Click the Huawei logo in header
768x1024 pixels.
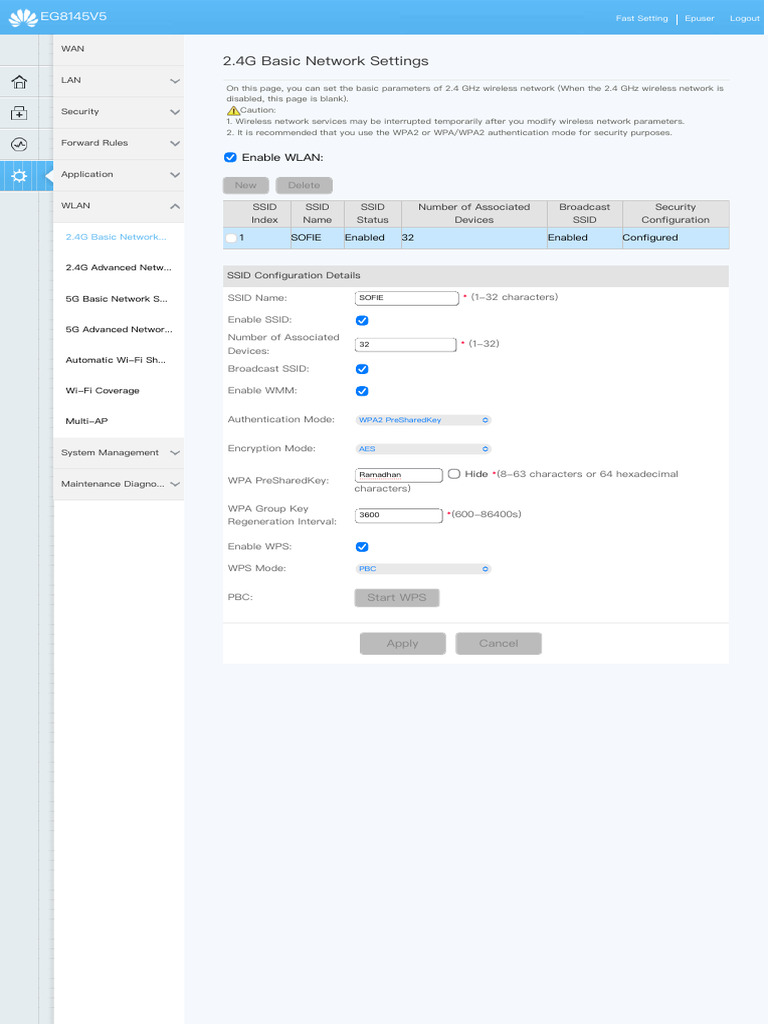[23, 18]
